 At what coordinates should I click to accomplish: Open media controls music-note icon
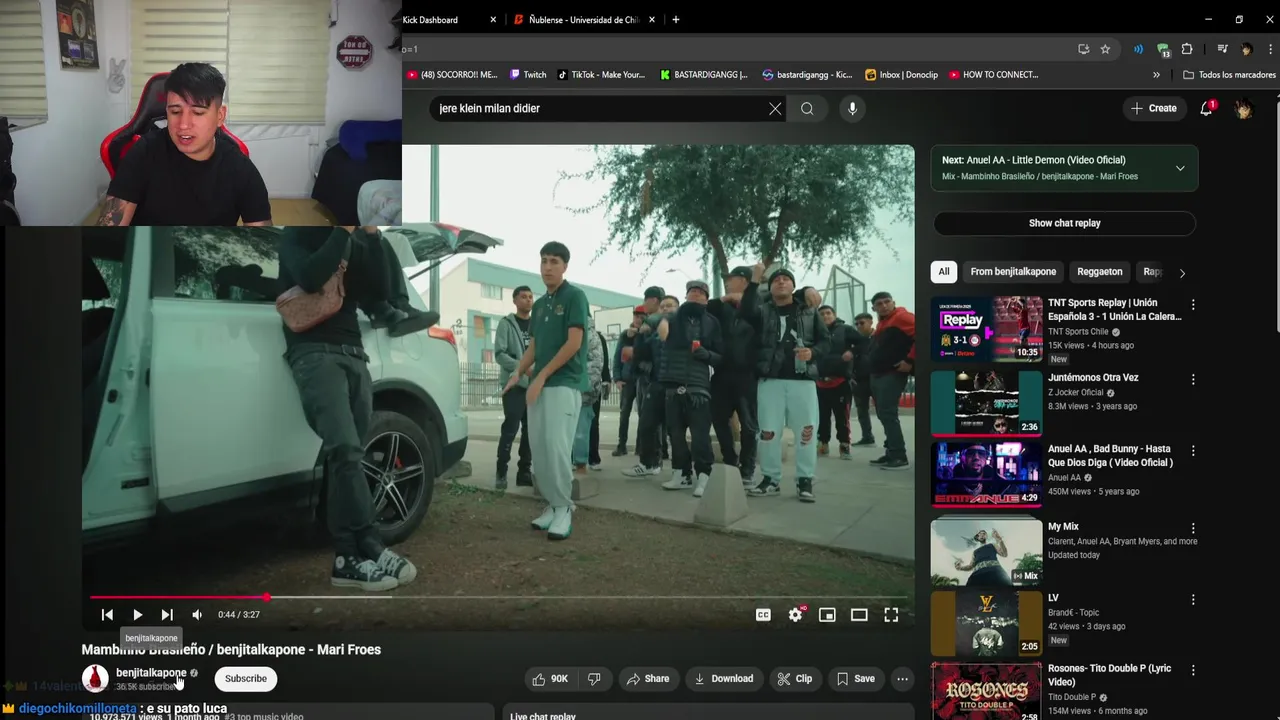click(x=1222, y=49)
